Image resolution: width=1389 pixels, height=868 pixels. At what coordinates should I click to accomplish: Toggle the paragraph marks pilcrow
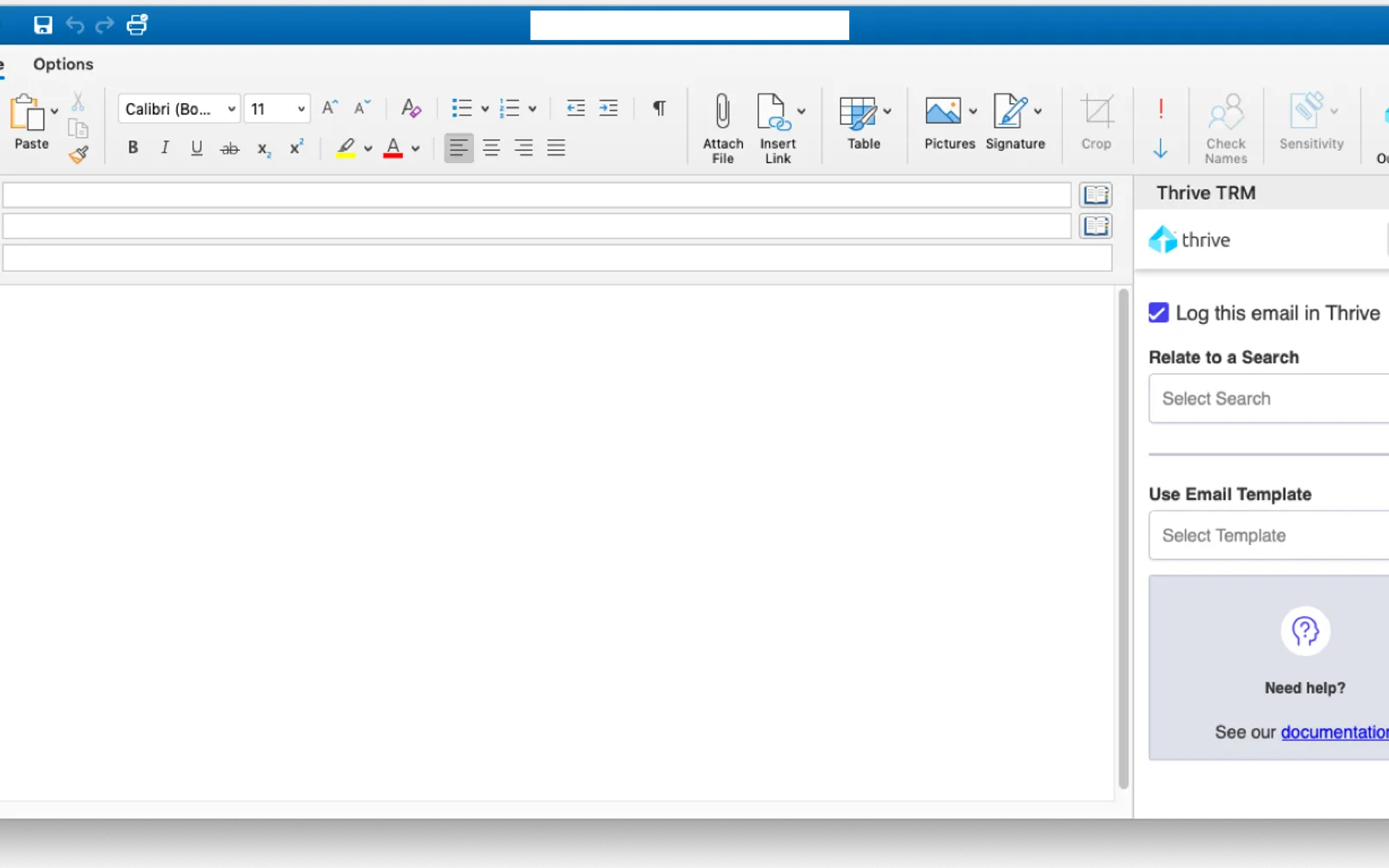coord(659,108)
